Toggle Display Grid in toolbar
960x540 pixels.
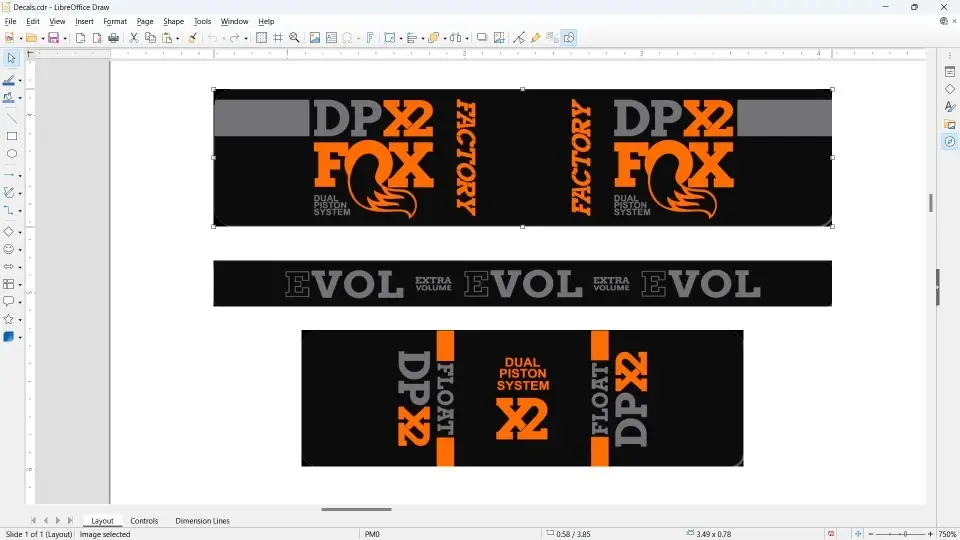click(261, 38)
